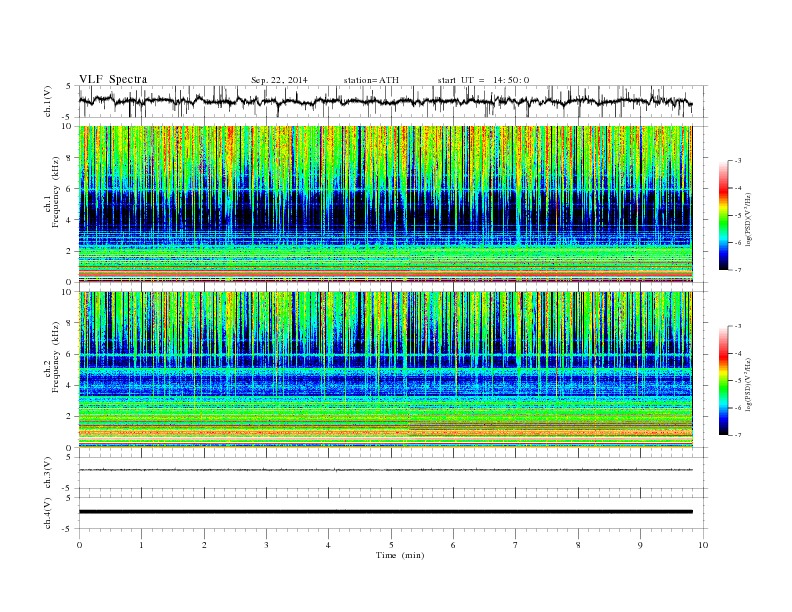Click time axis tick label "3"
The height and width of the screenshot is (612, 792).
click(x=266, y=545)
